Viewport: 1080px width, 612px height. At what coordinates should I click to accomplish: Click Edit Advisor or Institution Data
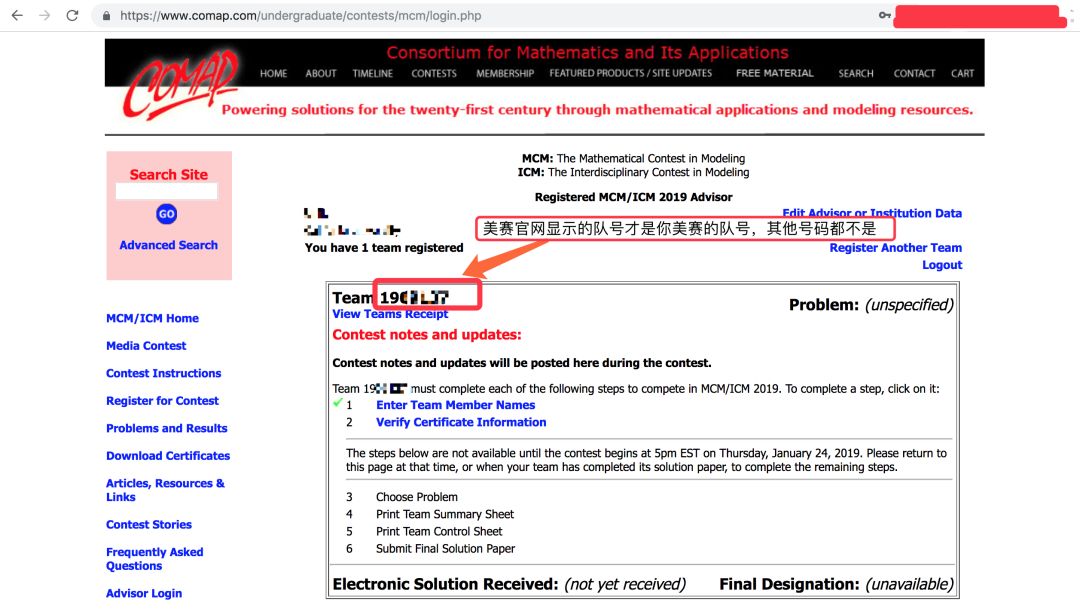click(x=872, y=213)
